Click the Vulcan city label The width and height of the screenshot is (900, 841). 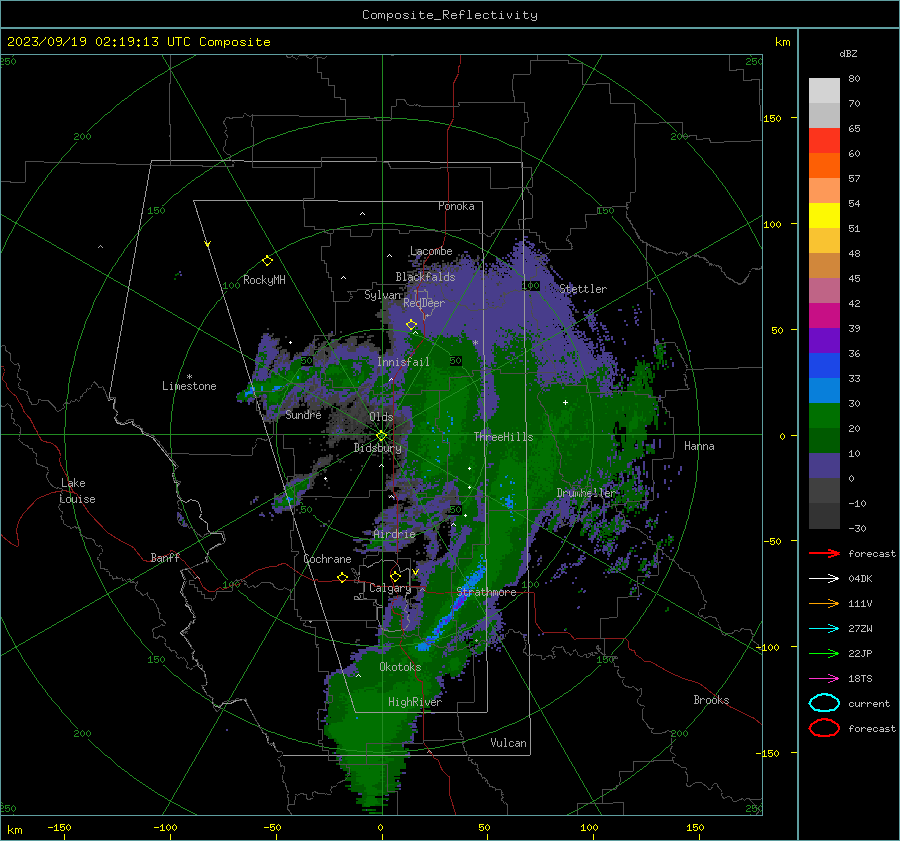(x=509, y=743)
